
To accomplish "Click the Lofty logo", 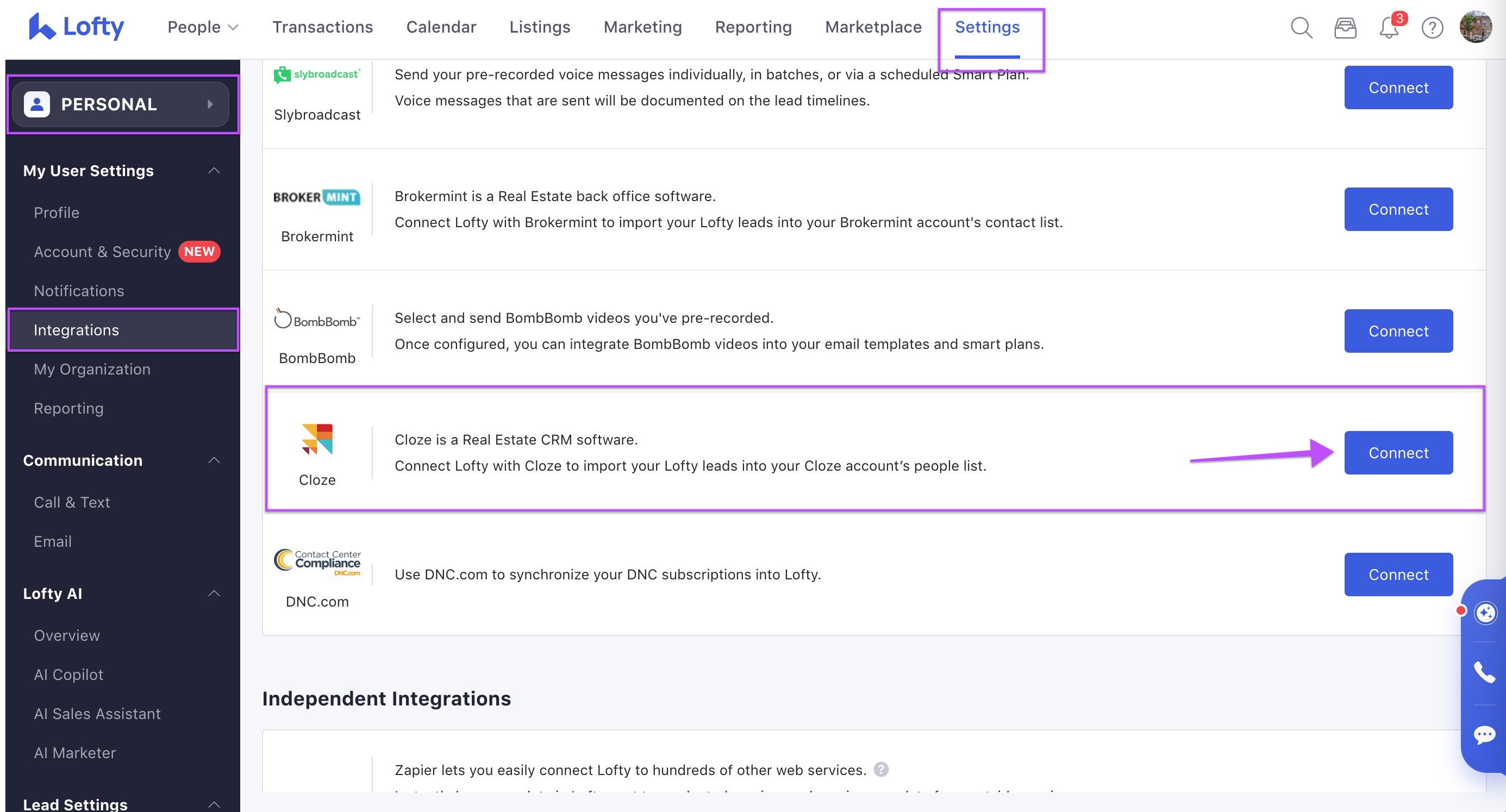I will click(76, 26).
